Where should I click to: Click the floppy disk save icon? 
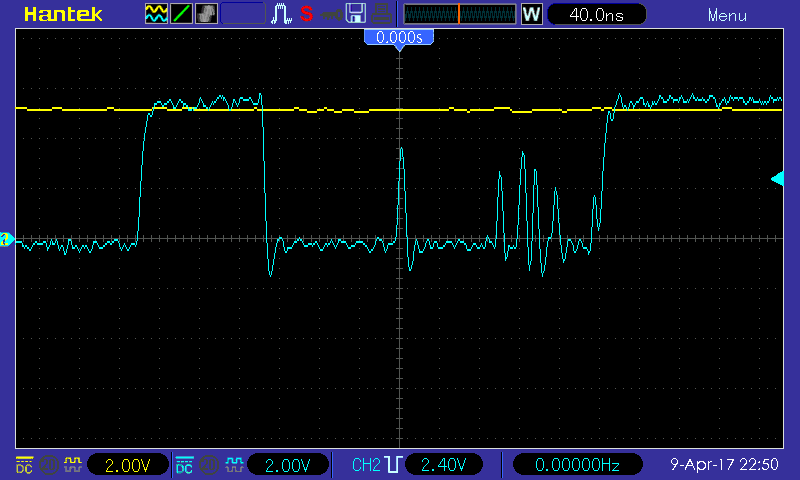(355, 14)
